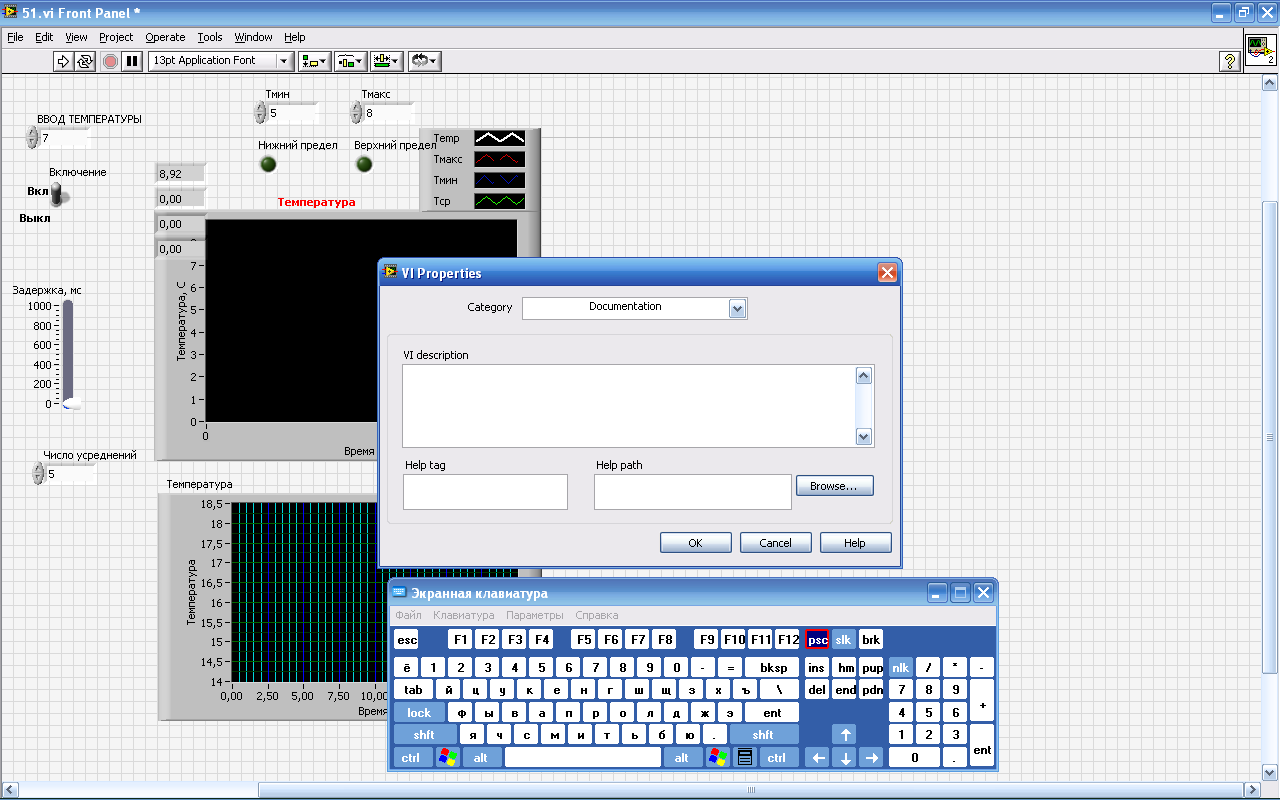Toggle the nlk key on on-screen keyboard
Screen dimensions: 1280x800
(x=901, y=668)
